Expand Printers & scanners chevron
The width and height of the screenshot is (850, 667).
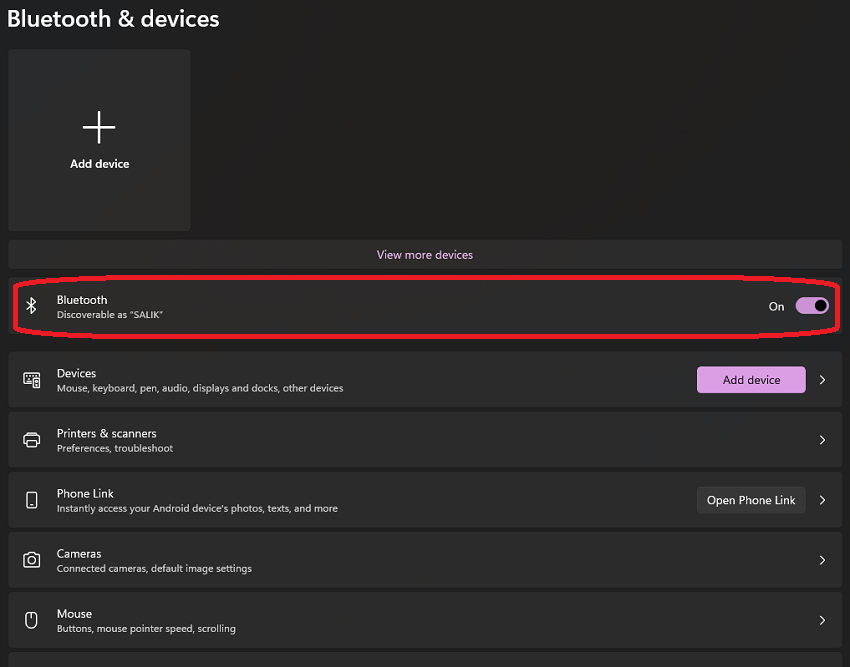pos(822,440)
